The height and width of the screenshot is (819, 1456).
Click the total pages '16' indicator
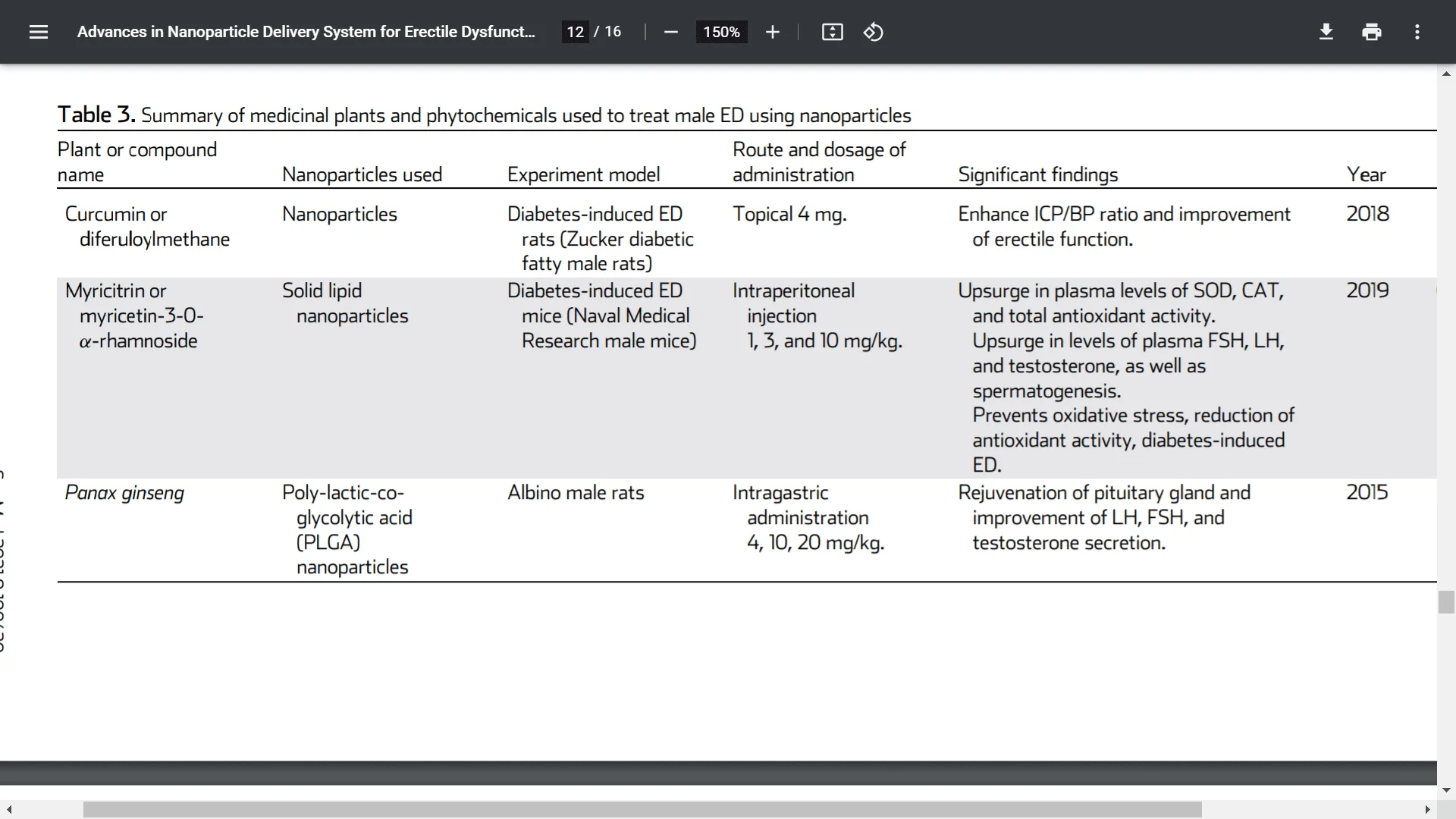[x=613, y=32]
